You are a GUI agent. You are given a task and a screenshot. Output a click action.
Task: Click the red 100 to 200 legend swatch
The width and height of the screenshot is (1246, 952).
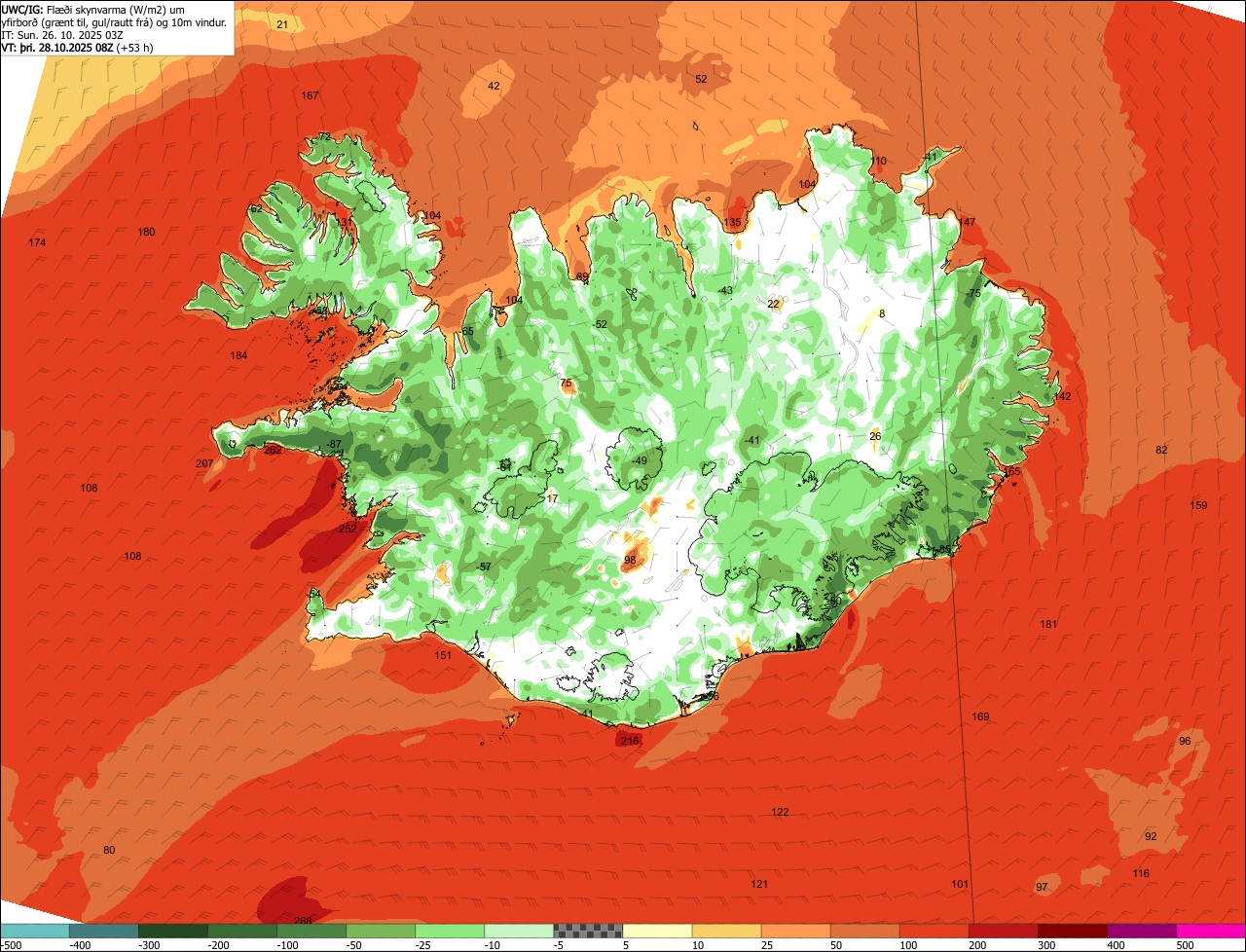click(x=934, y=931)
